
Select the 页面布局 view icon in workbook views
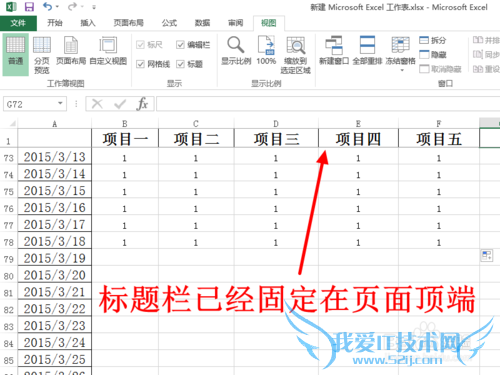click(71, 51)
